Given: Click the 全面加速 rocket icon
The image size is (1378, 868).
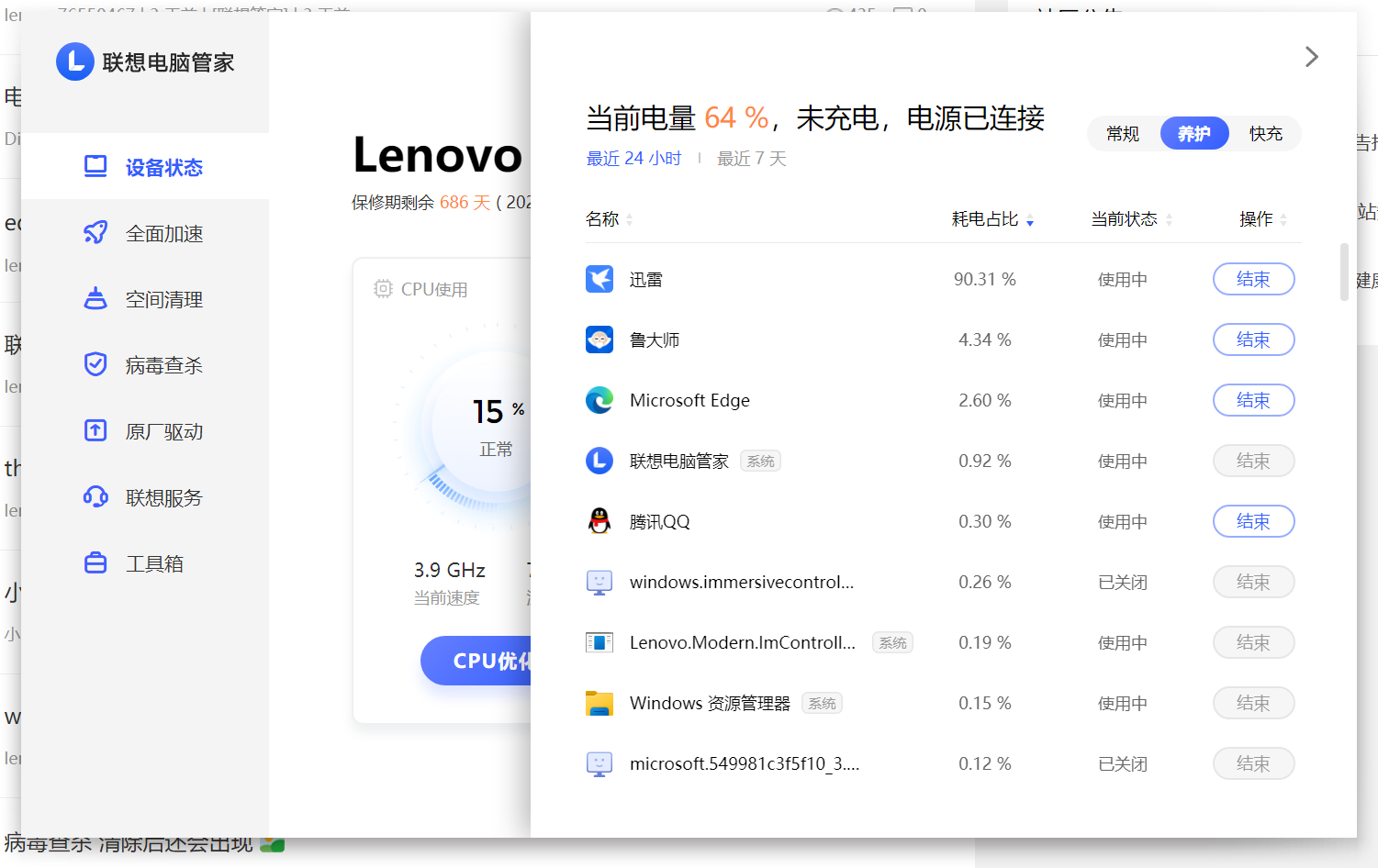Looking at the screenshot, I should (95, 233).
